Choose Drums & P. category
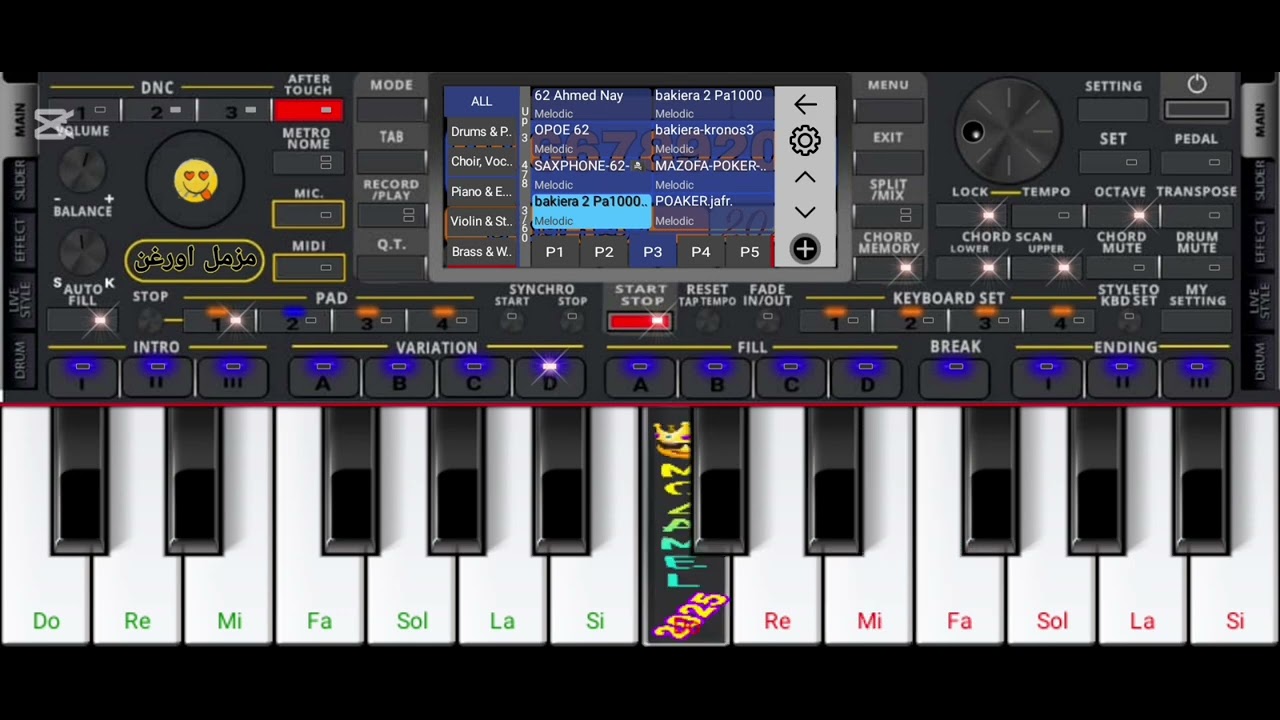This screenshot has width=1280, height=720. 481,131
